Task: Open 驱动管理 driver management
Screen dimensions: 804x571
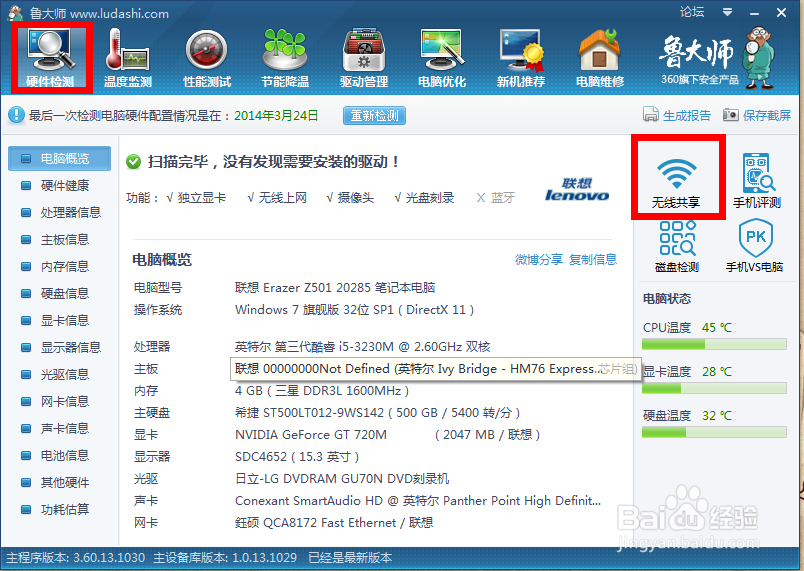Action: (x=364, y=58)
